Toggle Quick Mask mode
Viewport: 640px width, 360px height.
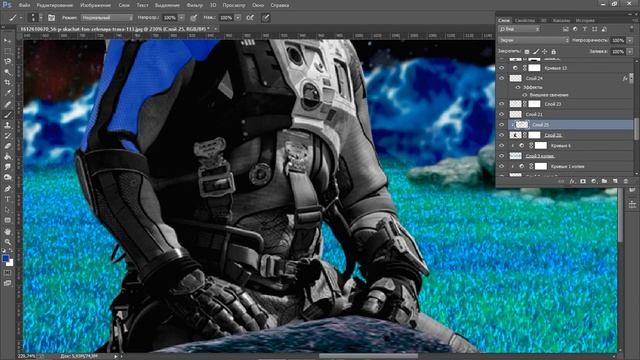7,273
